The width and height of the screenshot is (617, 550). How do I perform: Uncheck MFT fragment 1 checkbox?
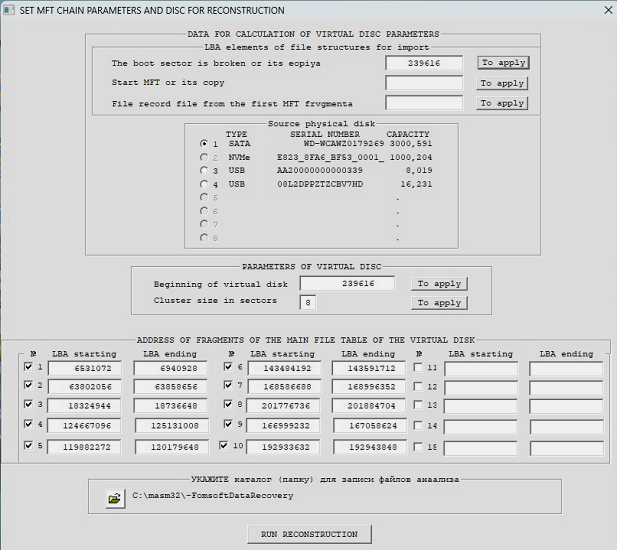(x=28, y=367)
